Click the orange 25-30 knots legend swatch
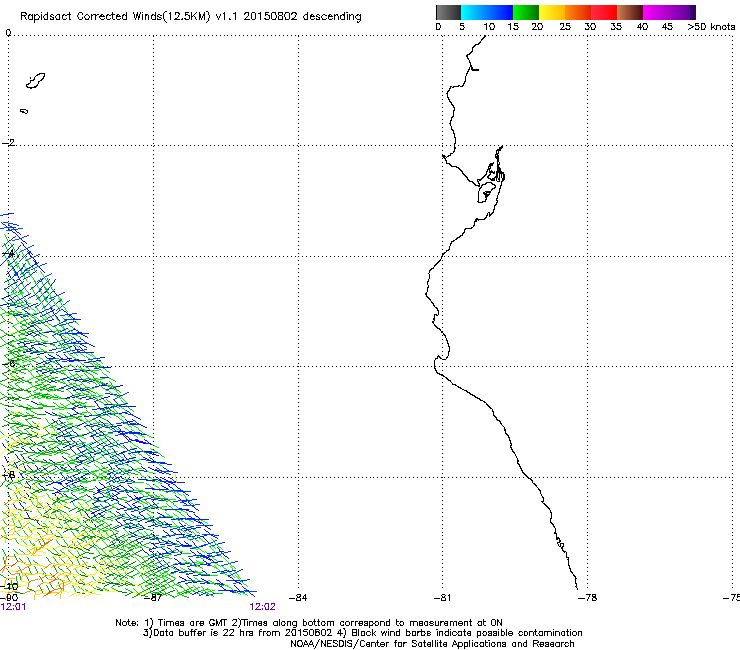This screenshot has height=650, width=740. (x=578, y=12)
